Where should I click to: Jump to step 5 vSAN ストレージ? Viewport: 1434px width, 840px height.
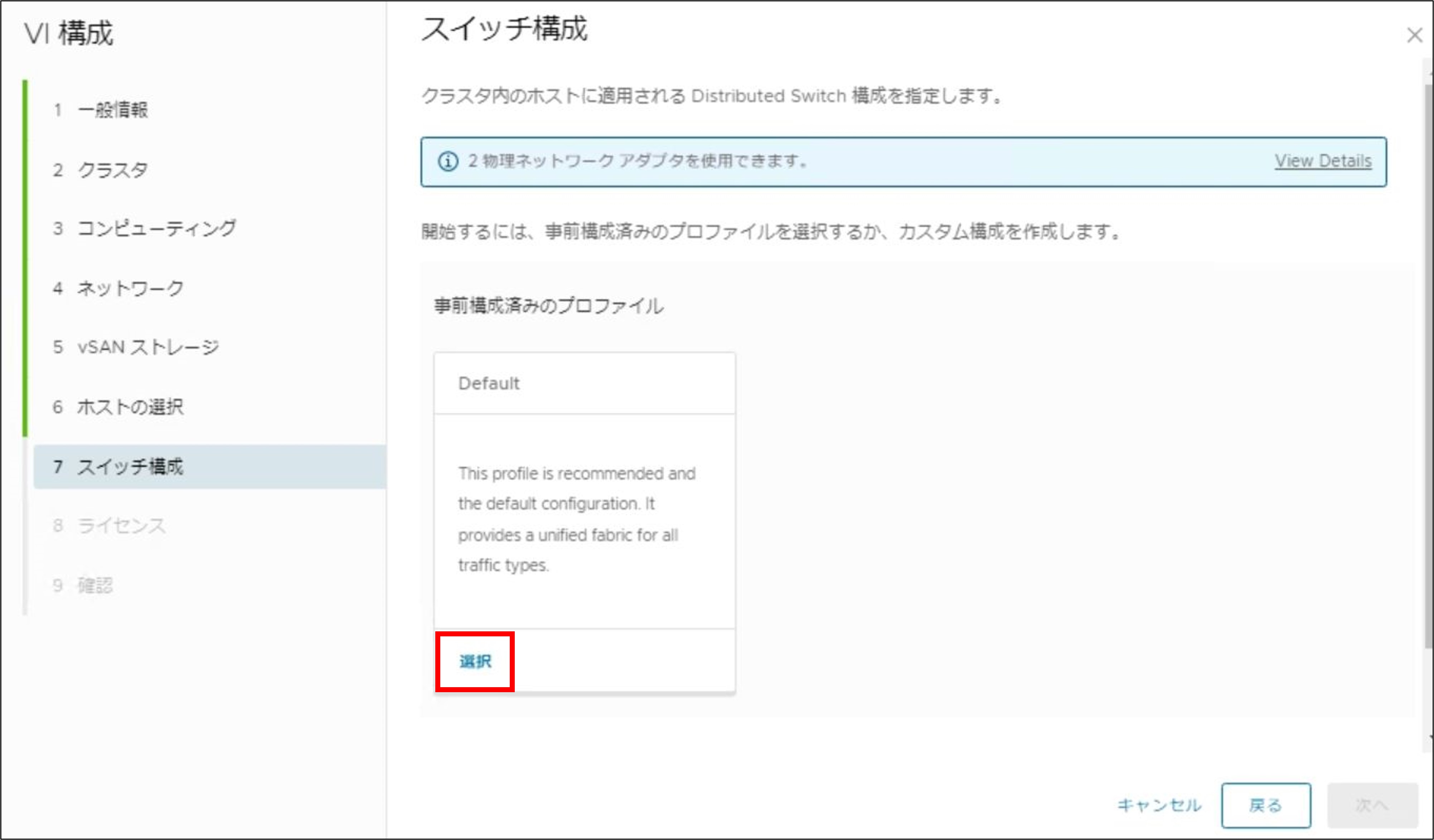coord(147,347)
